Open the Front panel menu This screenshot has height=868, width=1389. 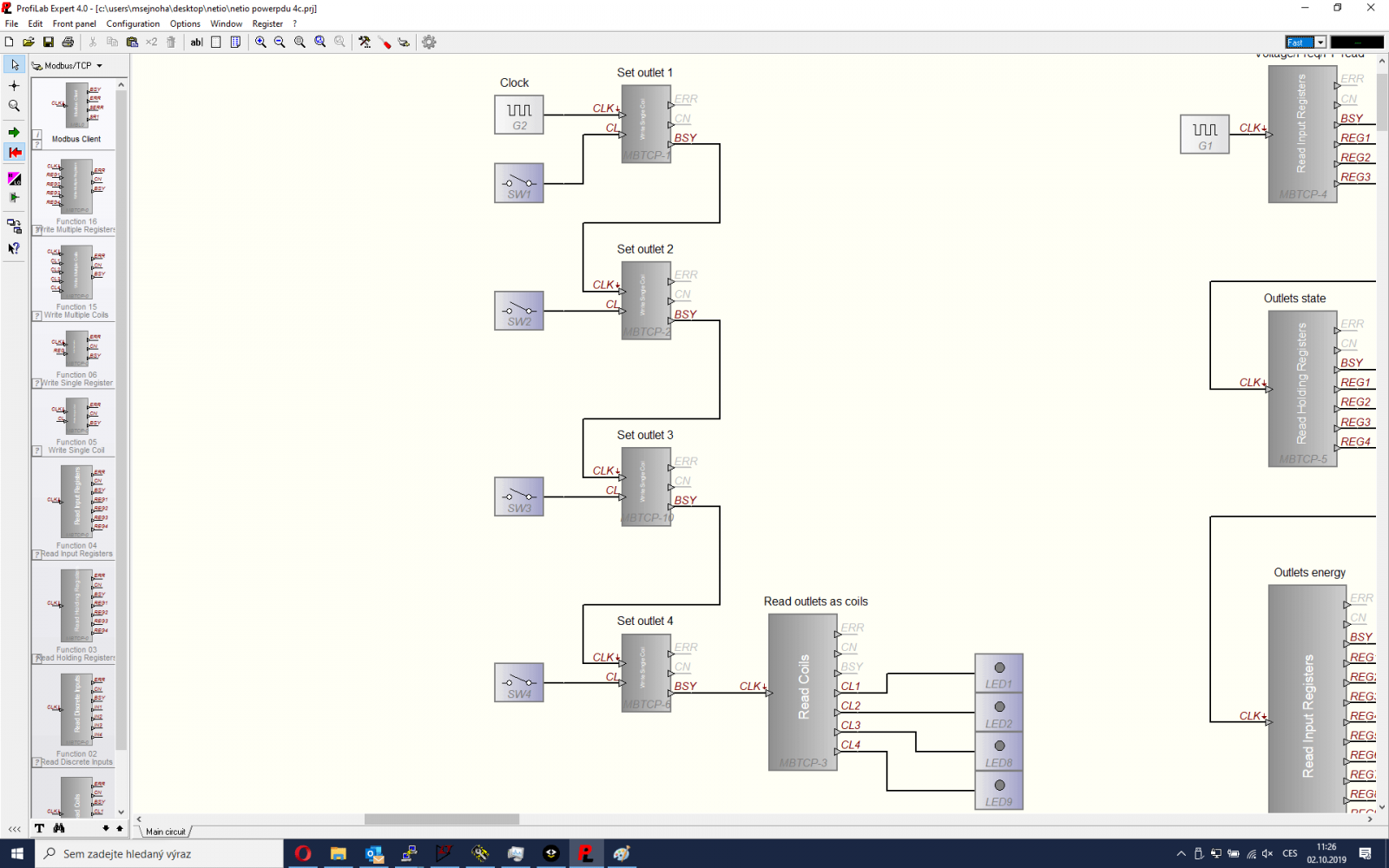tap(74, 23)
